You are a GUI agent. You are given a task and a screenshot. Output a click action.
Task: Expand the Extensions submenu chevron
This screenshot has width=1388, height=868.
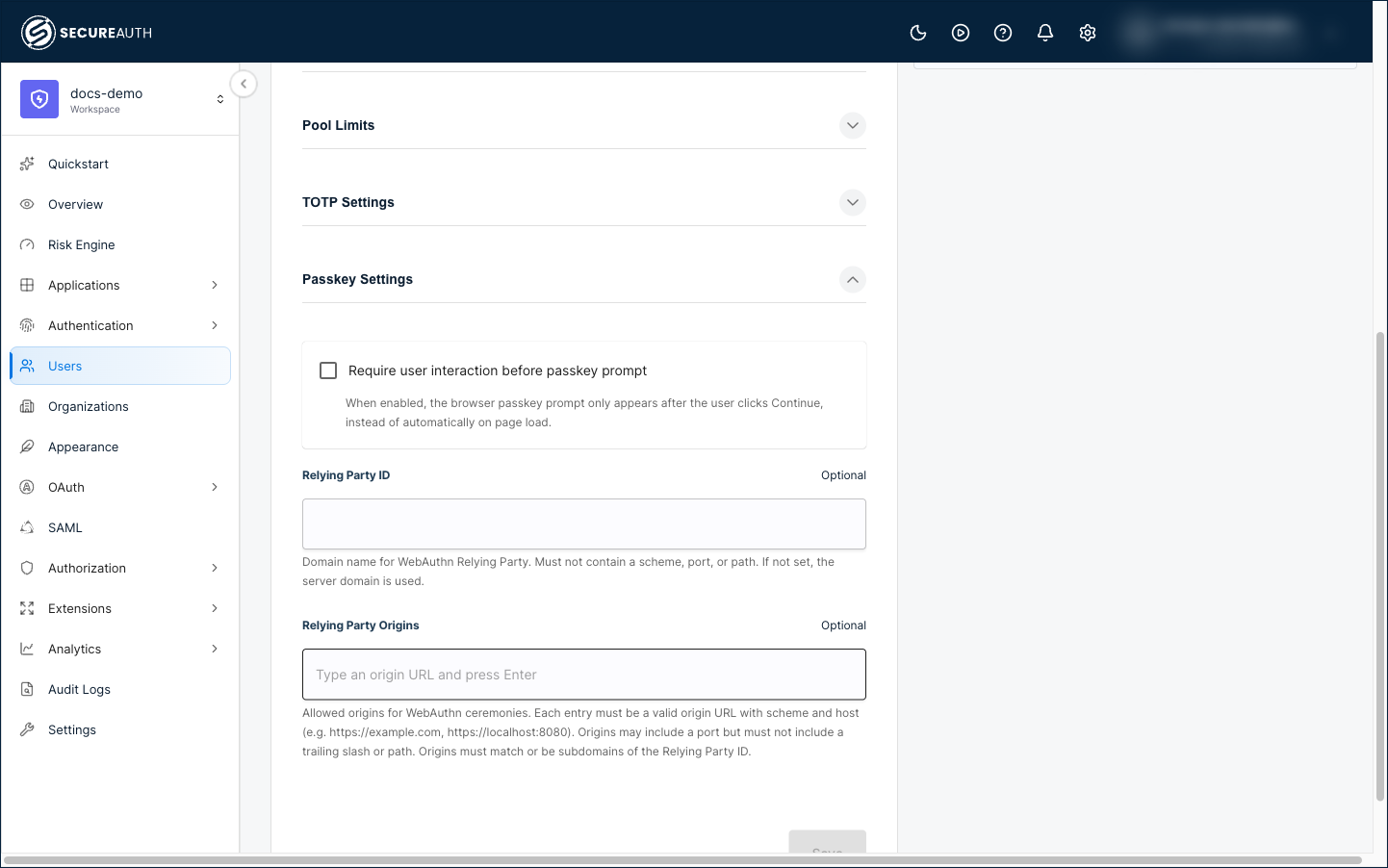tap(215, 608)
